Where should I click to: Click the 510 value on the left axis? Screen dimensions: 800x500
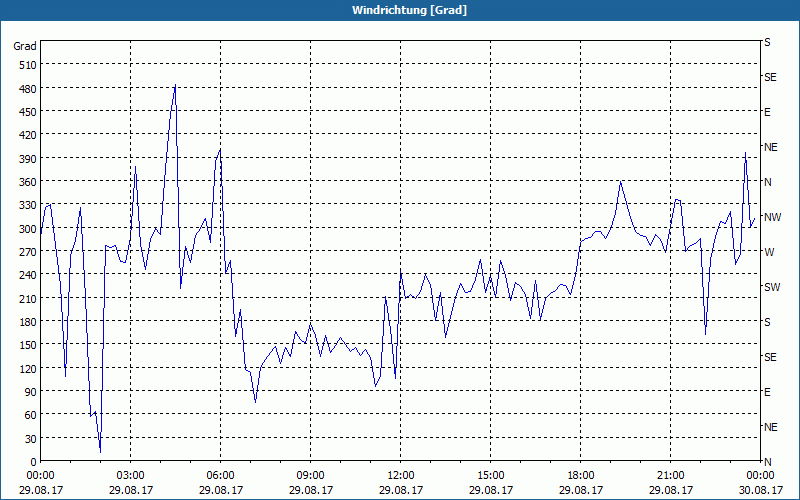[x=28, y=65]
